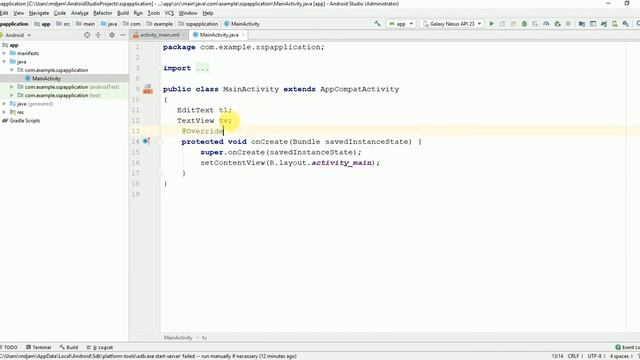Open the app run configuration dropdown
Viewport: 640px width, 360px height.
(401, 24)
